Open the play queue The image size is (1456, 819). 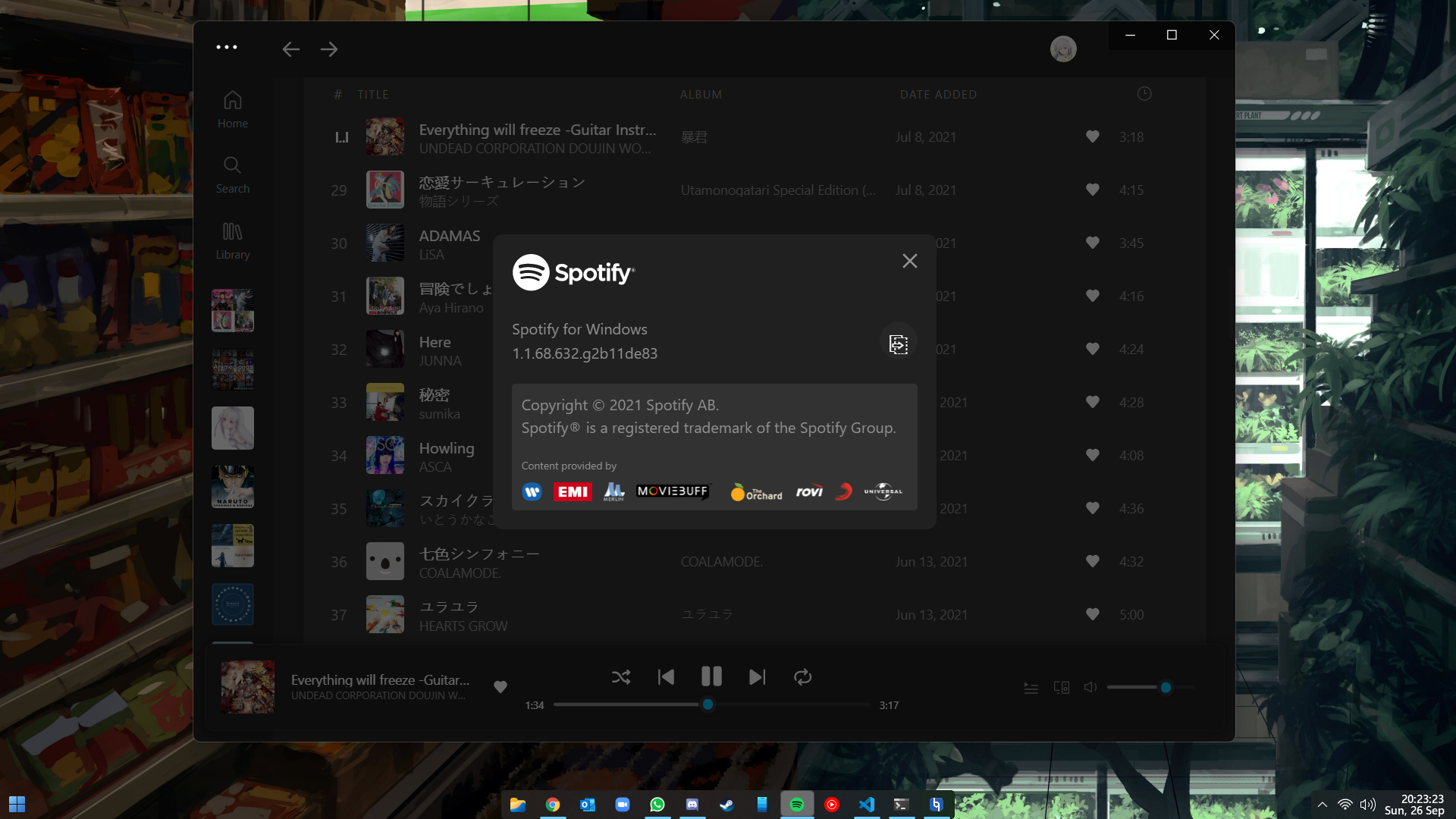pos(1031,688)
